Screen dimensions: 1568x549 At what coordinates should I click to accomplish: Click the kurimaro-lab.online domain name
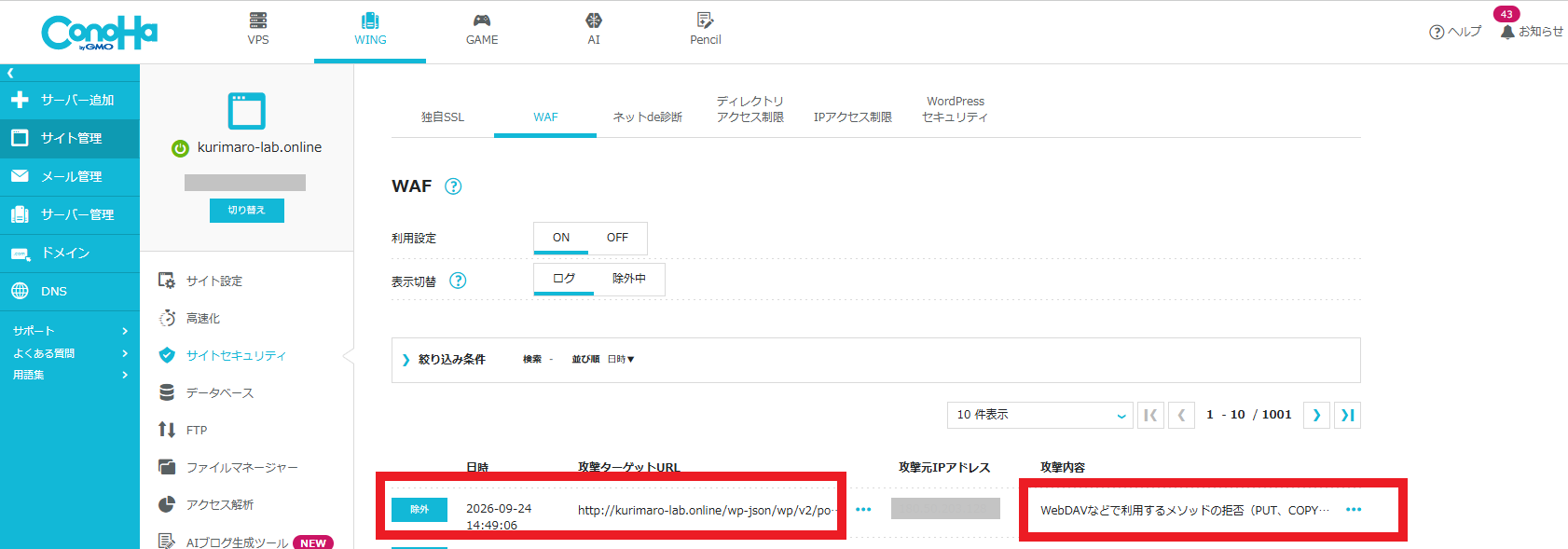coord(259,147)
